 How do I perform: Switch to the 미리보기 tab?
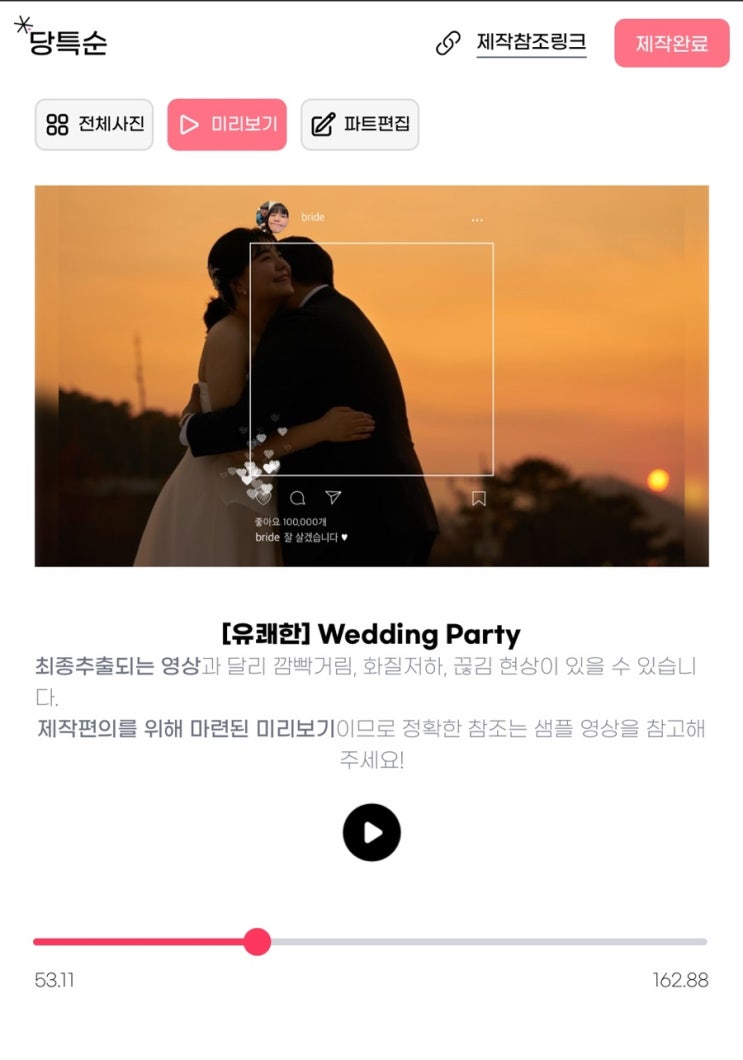pyautogui.click(x=227, y=124)
